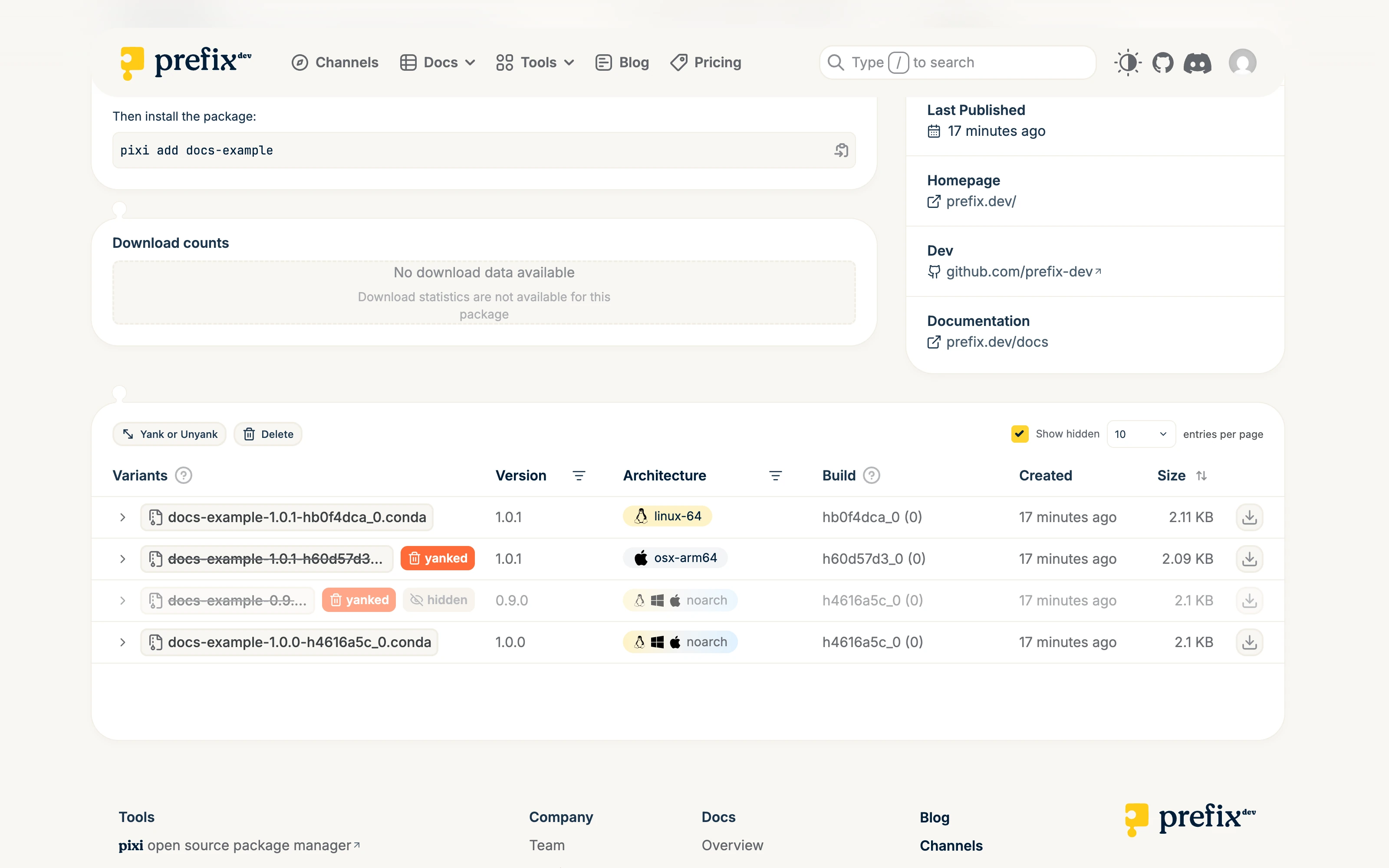The width and height of the screenshot is (1389, 868).
Task: Go to Channels in the navbar
Action: coord(335,62)
